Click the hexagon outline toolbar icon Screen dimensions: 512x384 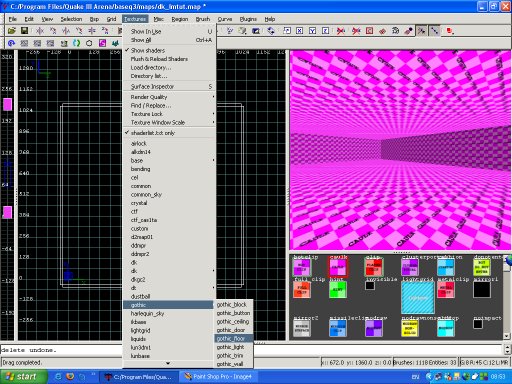[x=89, y=43]
